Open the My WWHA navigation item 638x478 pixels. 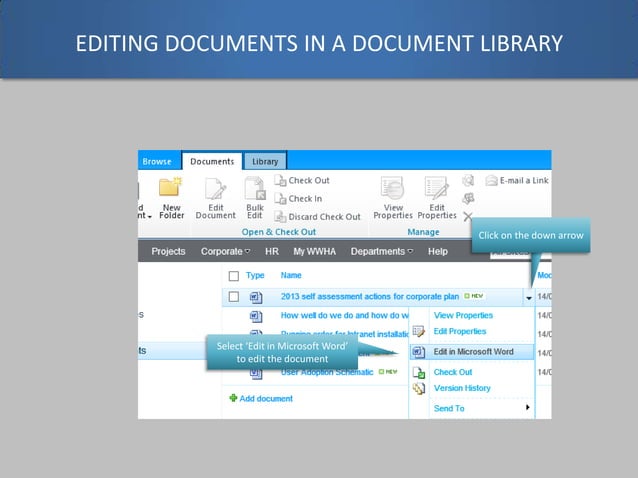click(x=315, y=251)
